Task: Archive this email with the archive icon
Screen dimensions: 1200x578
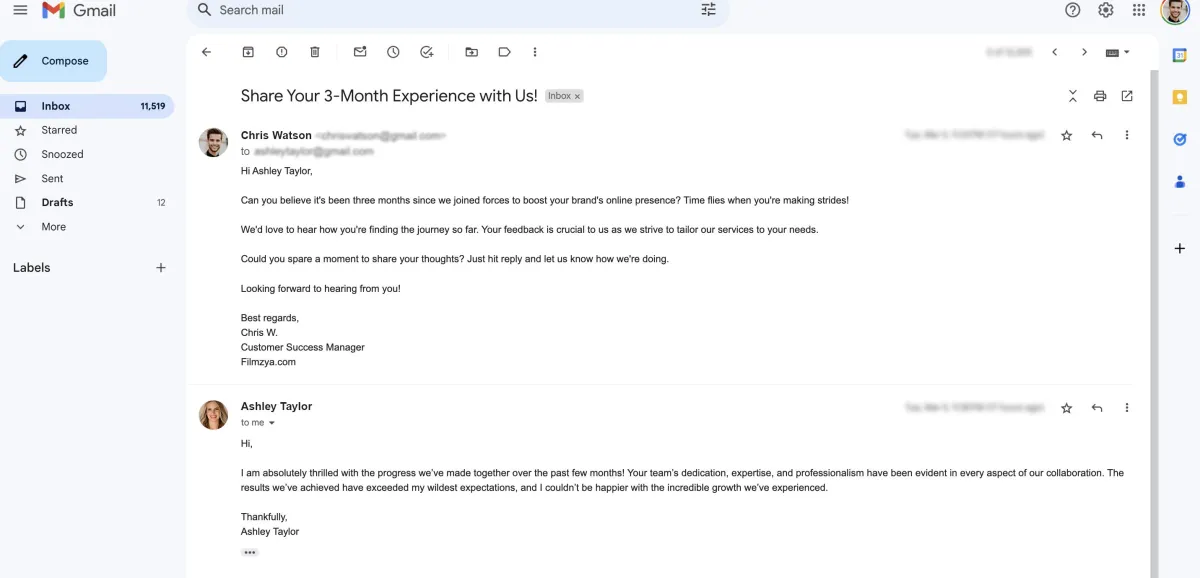Action: click(248, 52)
